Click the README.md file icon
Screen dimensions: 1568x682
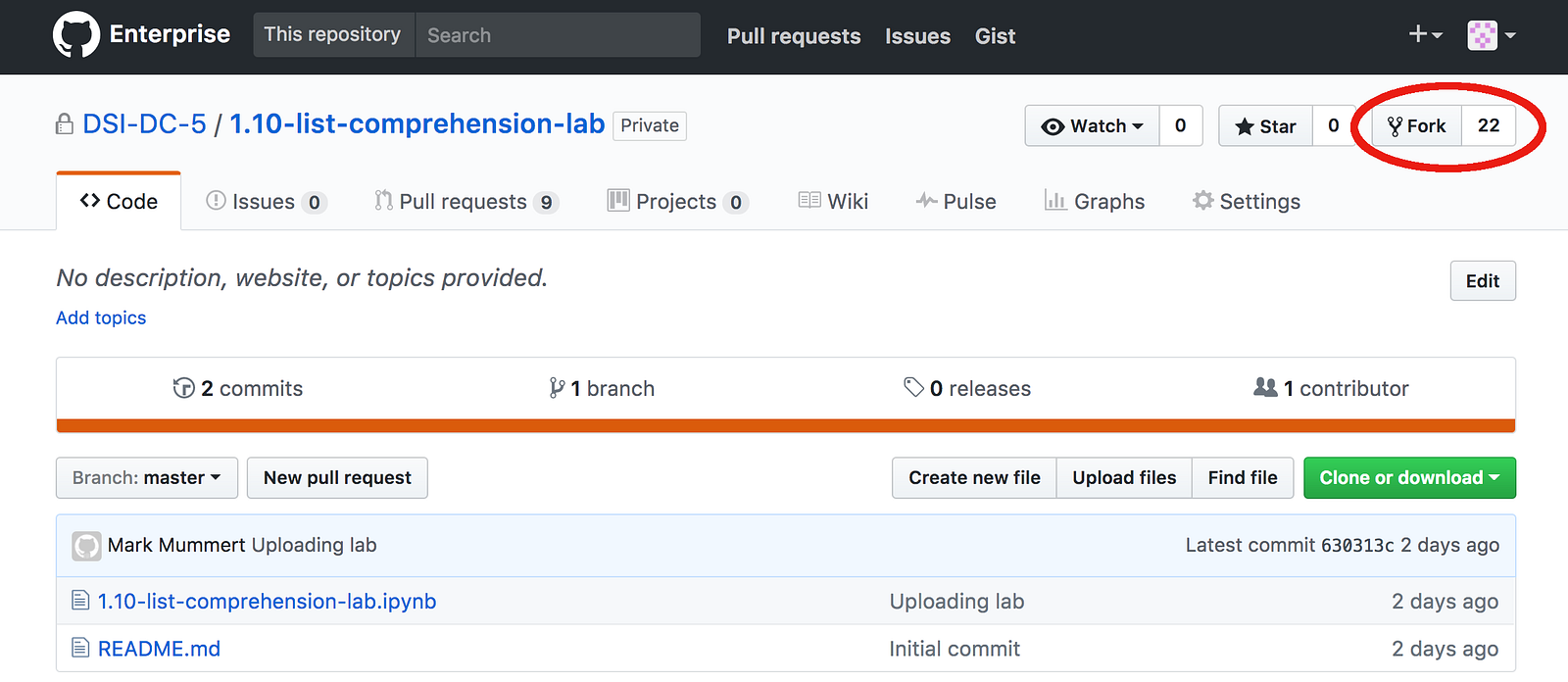(x=80, y=648)
